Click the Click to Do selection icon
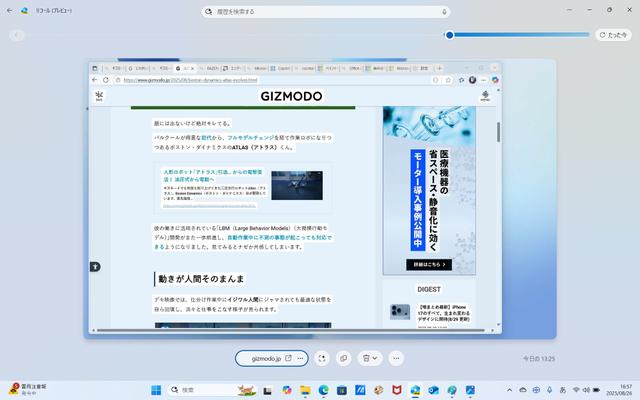This screenshot has height=400, width=640. click(322, 357)
